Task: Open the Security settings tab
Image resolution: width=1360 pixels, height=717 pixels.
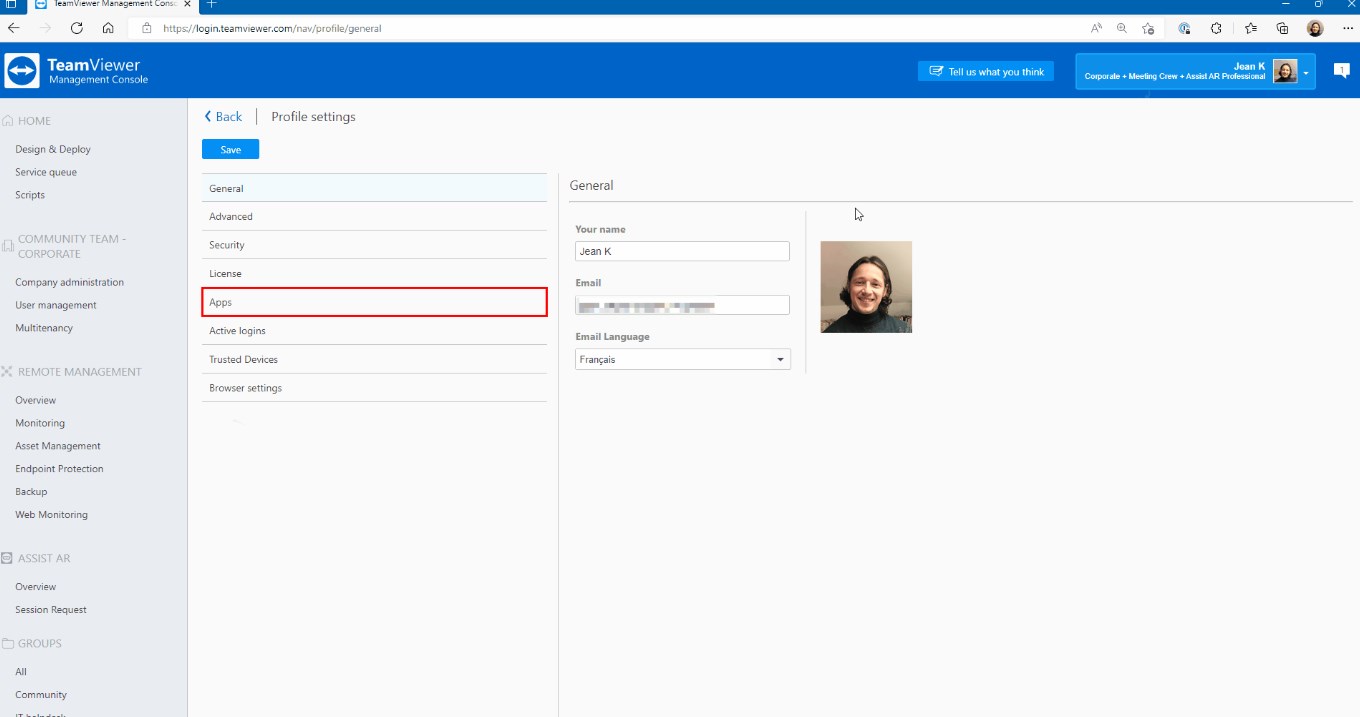Action: (374, 245)
